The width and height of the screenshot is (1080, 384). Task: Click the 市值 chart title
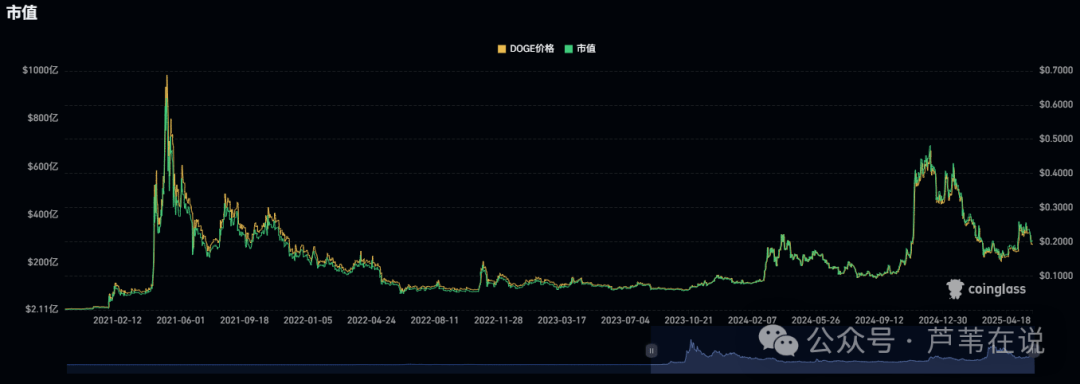click(21, 14)
